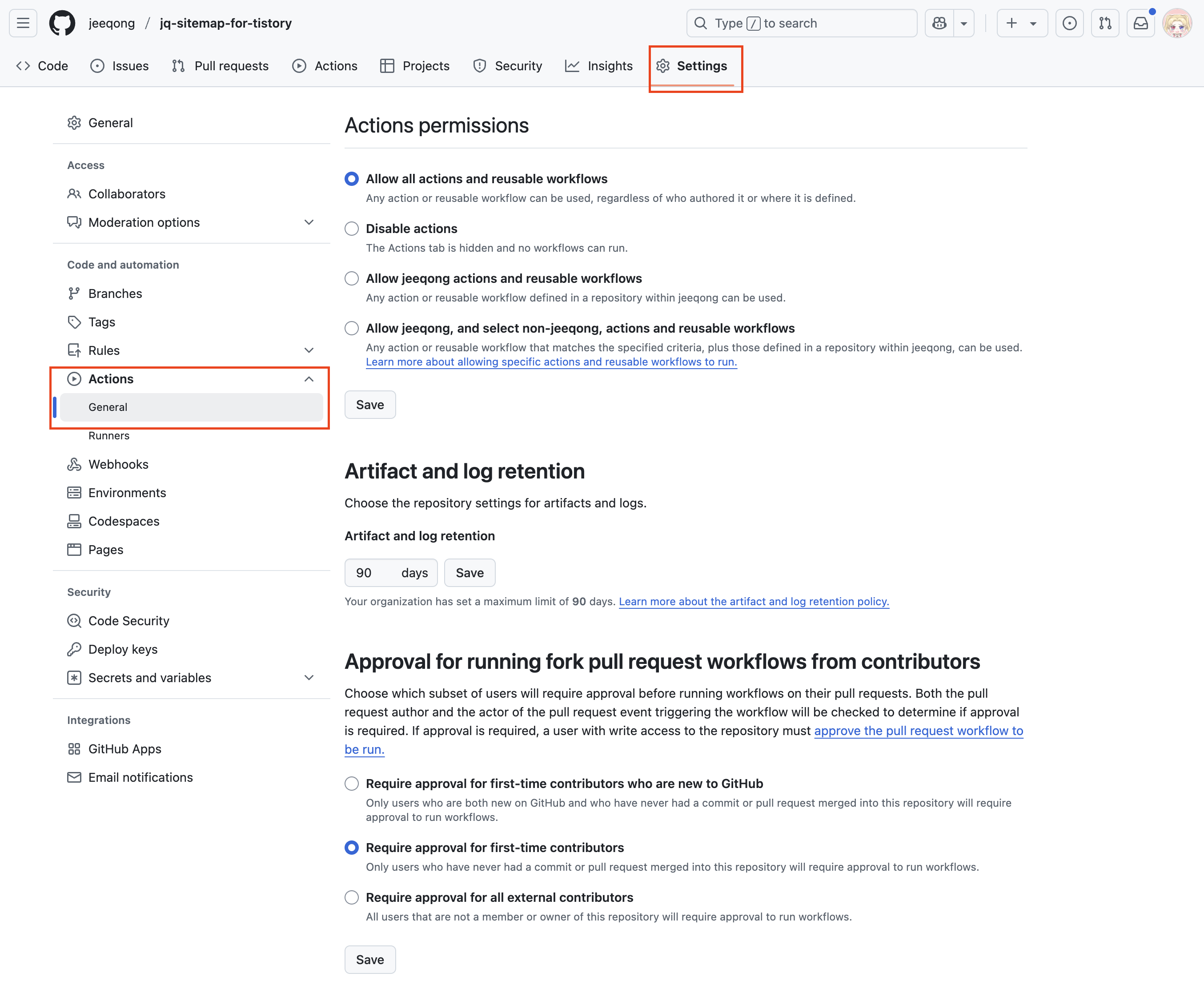Expand the Moderation options section

tap(309, 222)
